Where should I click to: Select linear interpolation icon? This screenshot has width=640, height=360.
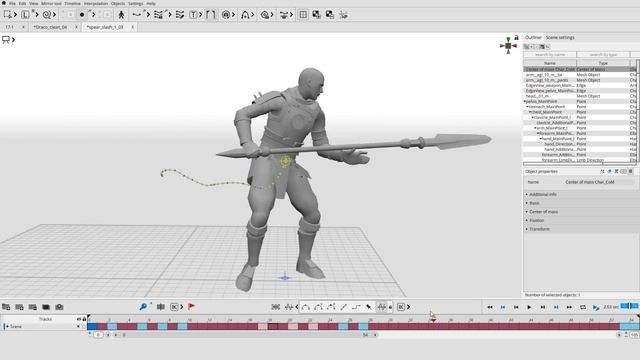344,307
